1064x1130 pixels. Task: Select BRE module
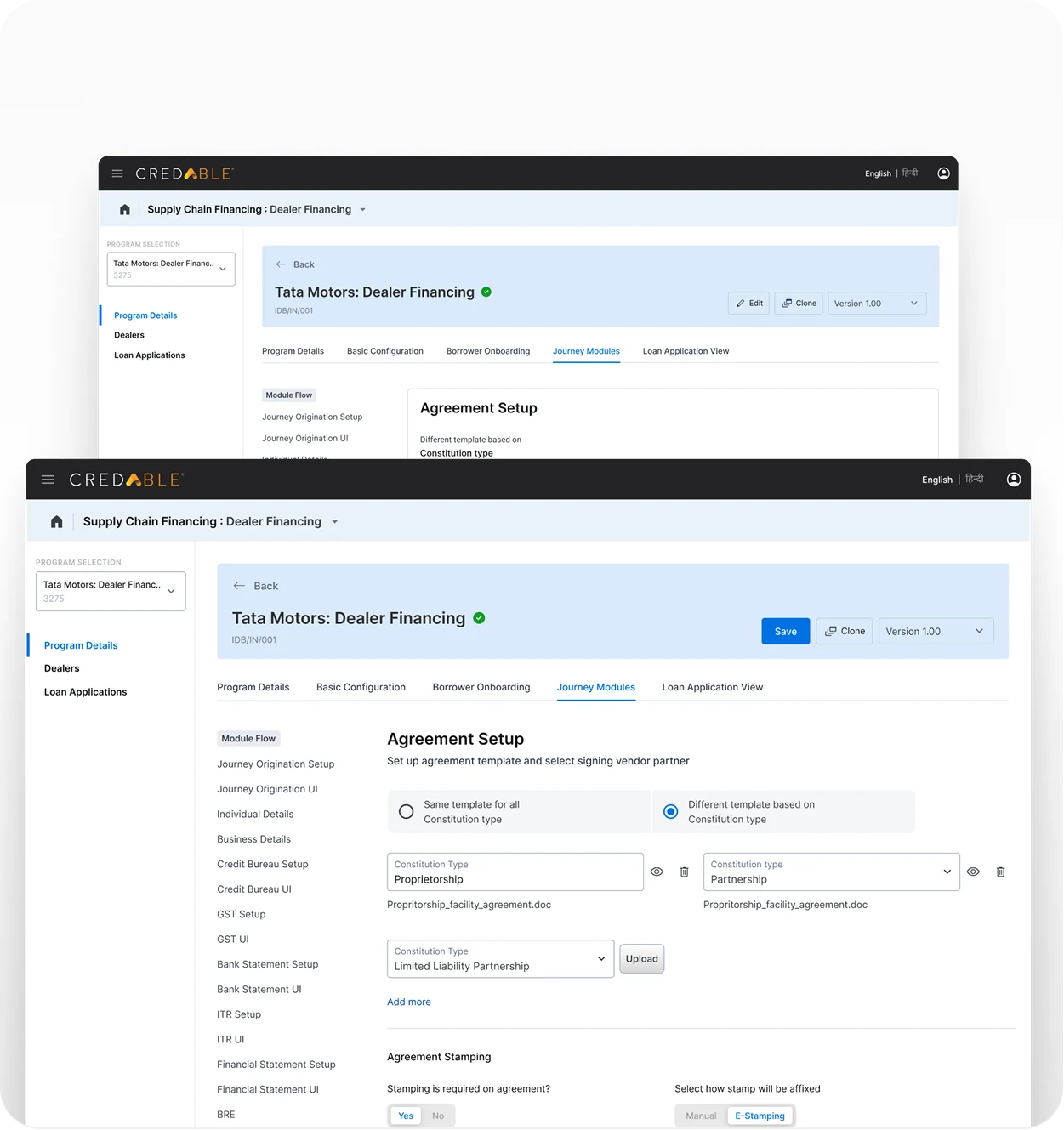coord(226,1115)
